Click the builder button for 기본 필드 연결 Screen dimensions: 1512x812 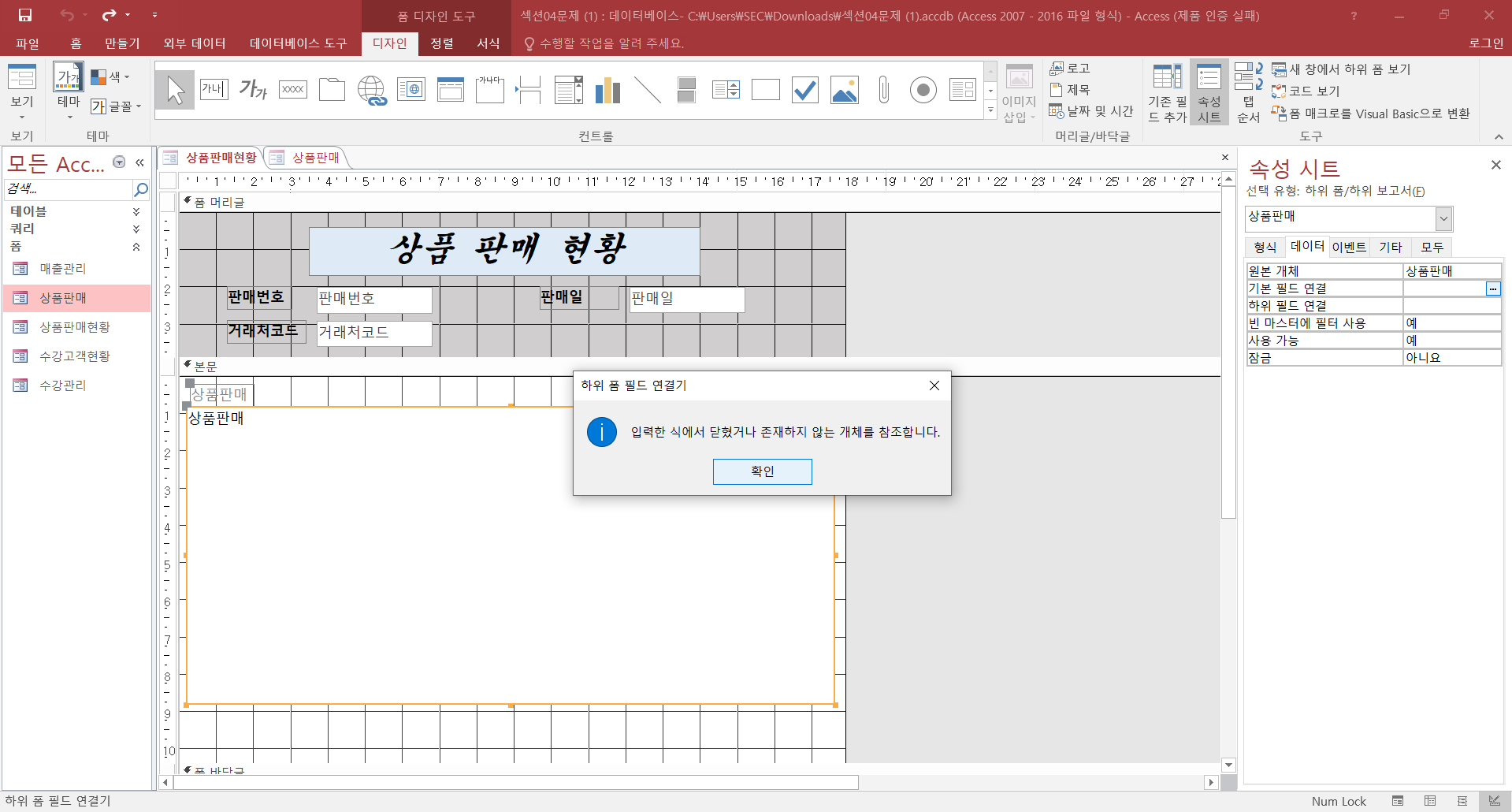click(1492, 289)
